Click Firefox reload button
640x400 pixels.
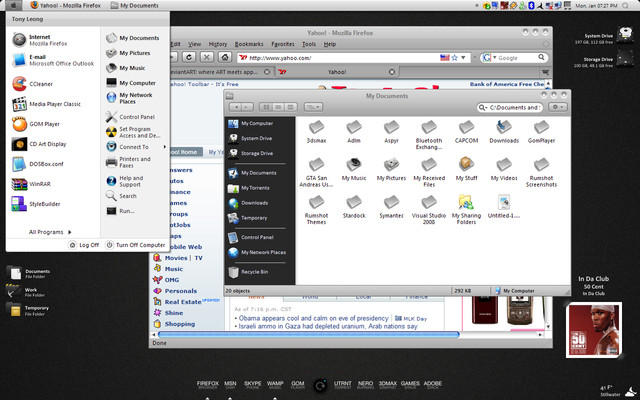tap(189, 58)
